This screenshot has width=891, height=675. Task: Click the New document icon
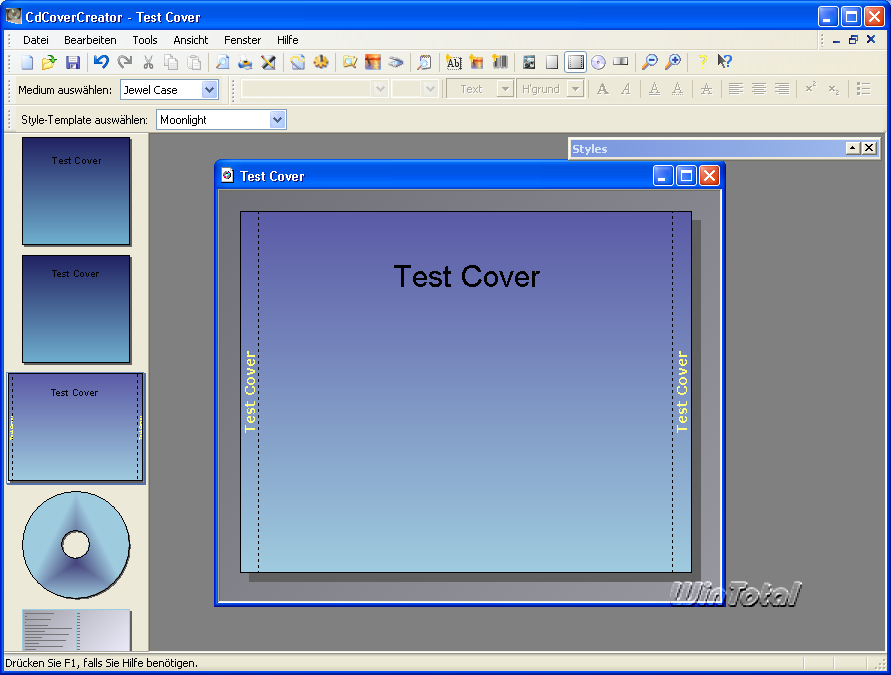coord(27,62)
